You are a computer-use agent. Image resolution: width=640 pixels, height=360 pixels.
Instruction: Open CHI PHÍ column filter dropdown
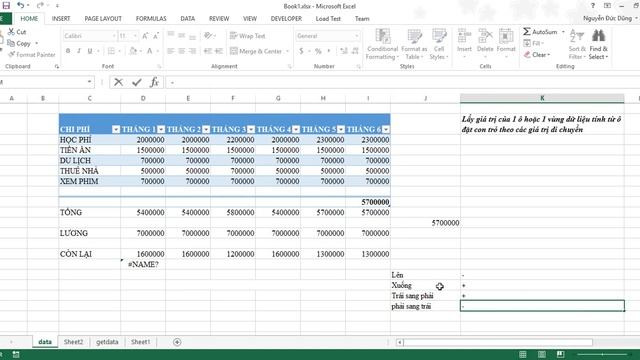[x=116, y=129]
